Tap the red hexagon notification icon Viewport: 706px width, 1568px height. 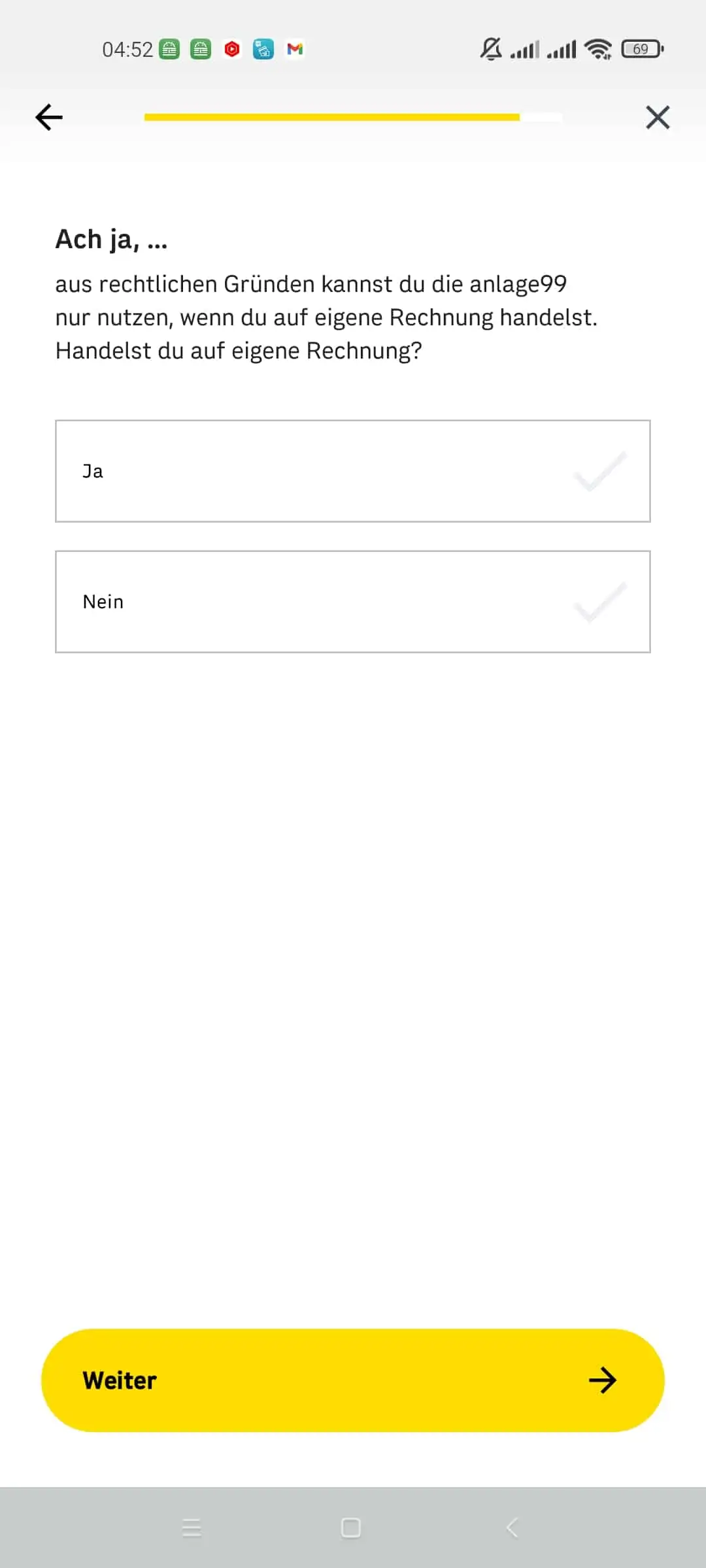pyautogui.click(x=232, y=49)
